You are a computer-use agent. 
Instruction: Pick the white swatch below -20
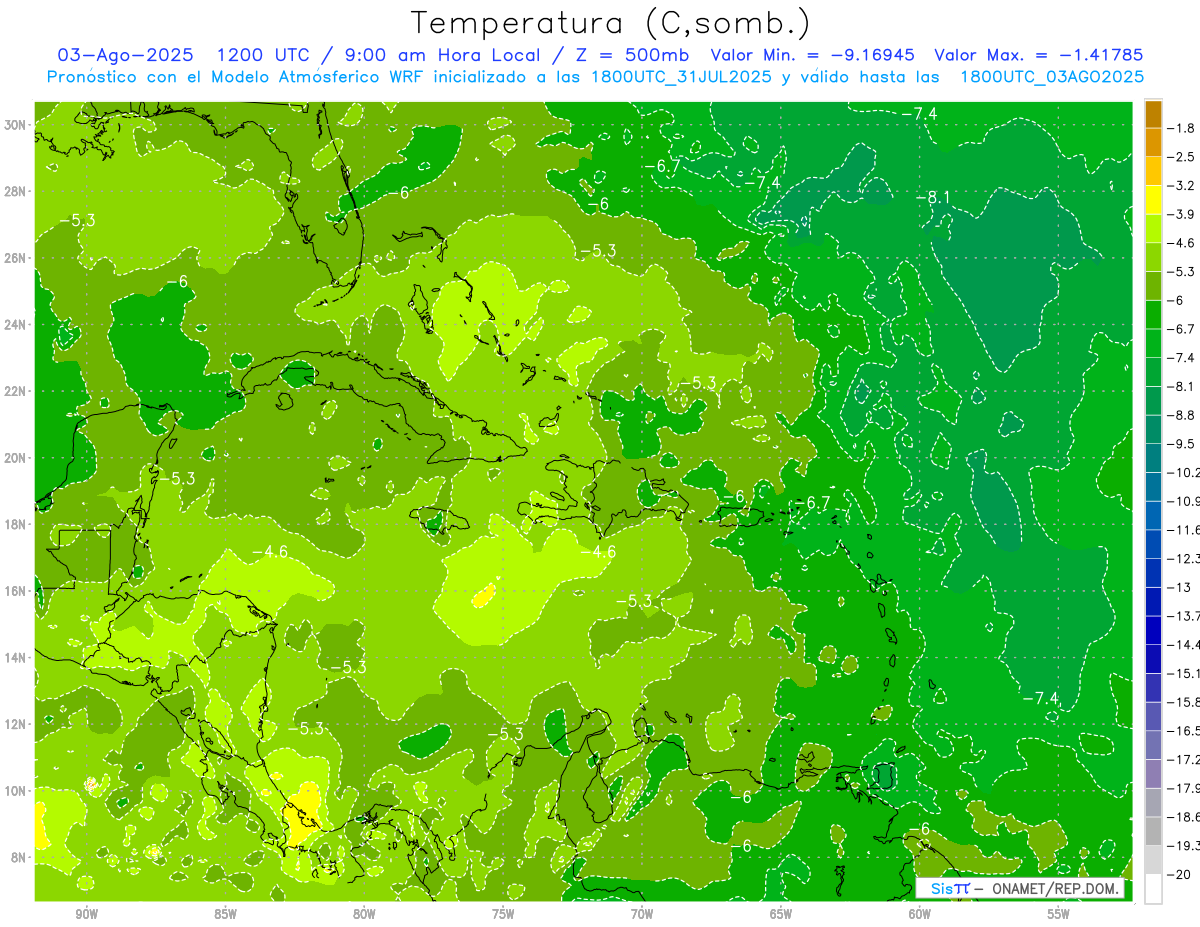point(1153,888)
